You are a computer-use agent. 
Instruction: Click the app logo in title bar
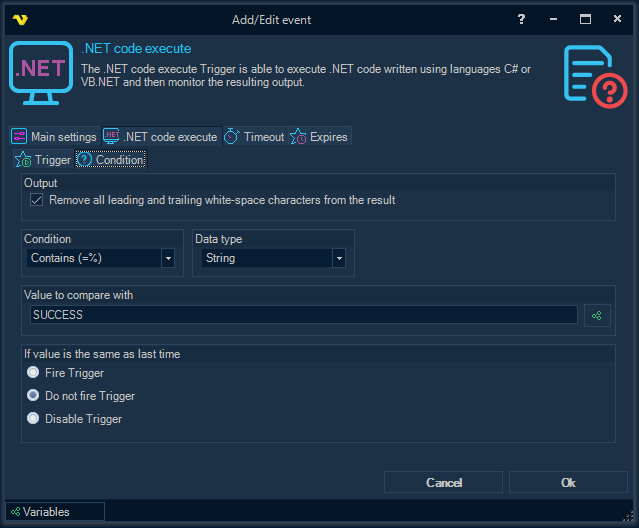17,19
